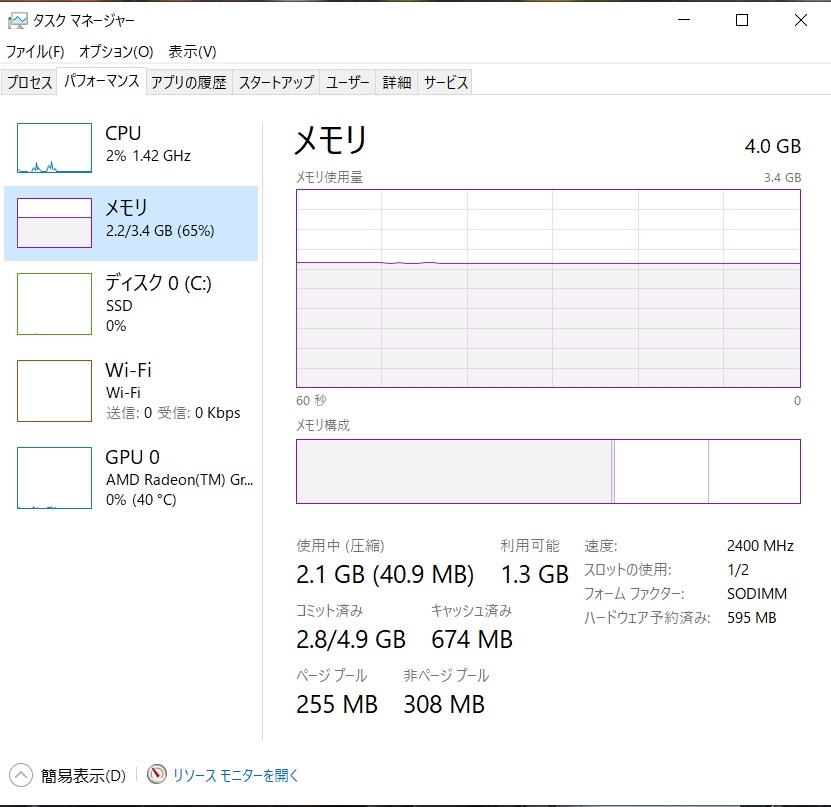Switch to the プロセス tab
The image size is (831, 807).
click(29, 83)
